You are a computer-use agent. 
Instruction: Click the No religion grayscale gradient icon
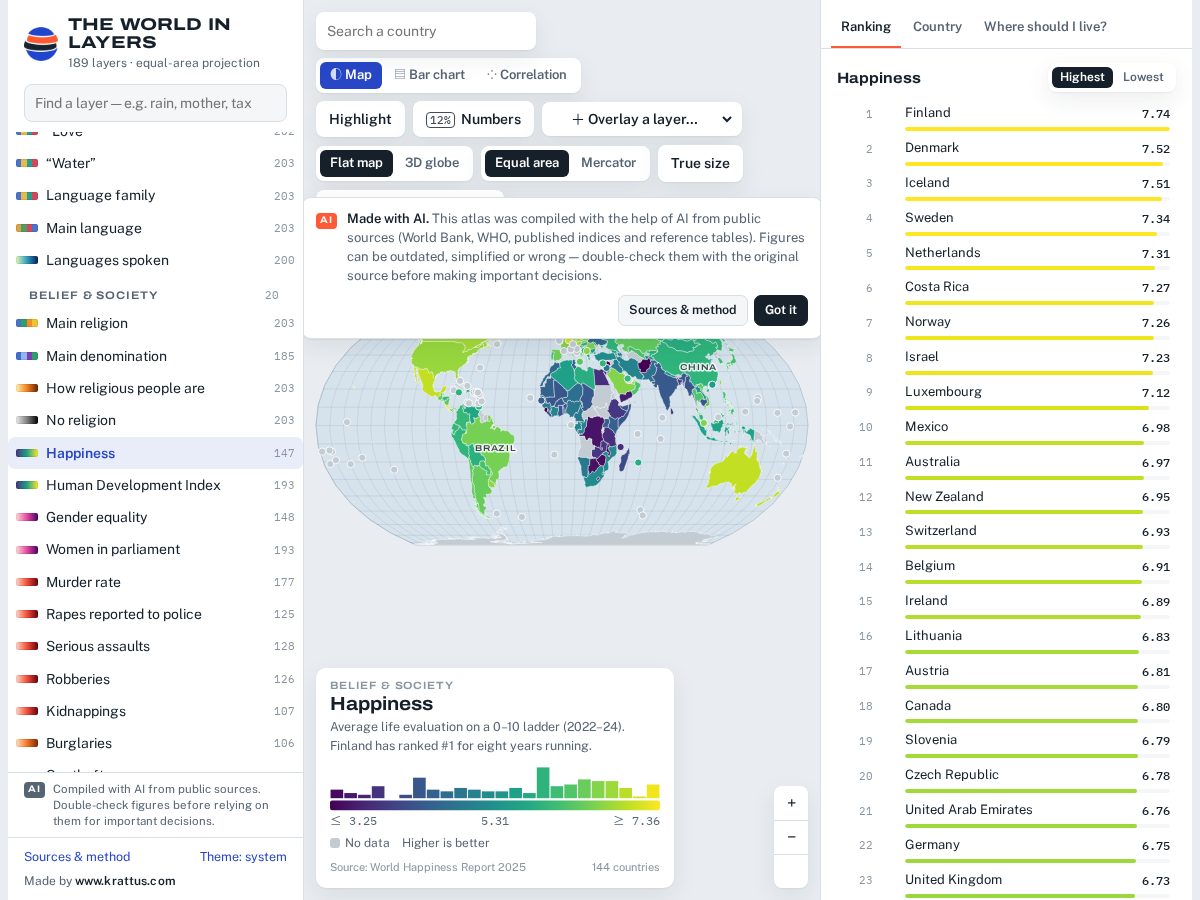(x=27, y=420)
